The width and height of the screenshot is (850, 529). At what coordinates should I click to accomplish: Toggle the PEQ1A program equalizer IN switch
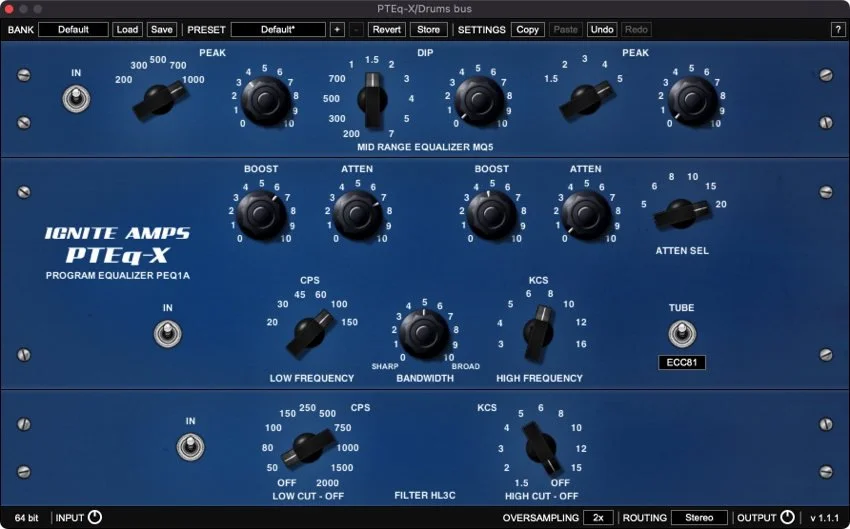(x=168, y=334)
